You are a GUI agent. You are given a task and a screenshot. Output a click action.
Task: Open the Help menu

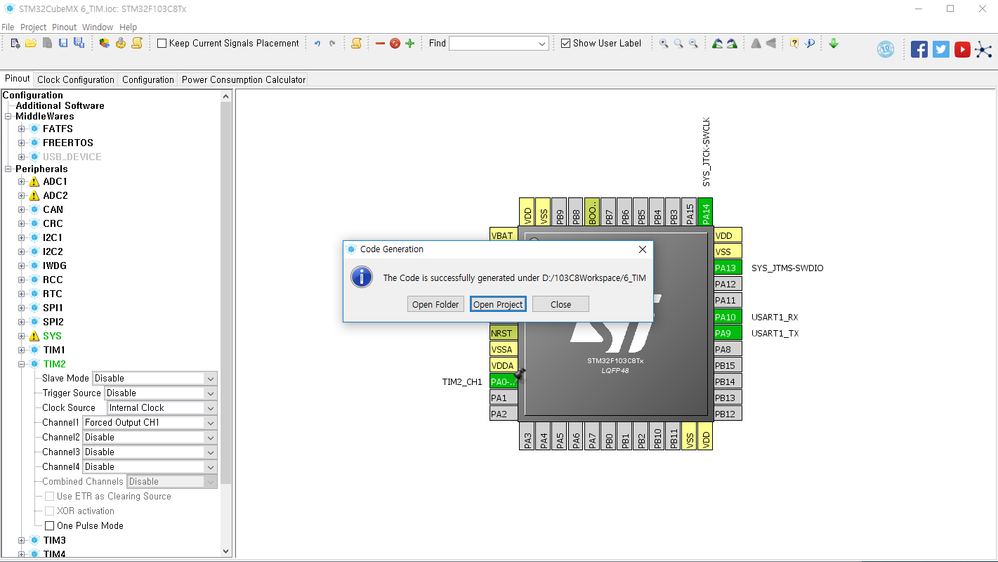click(x=128, y=27)
